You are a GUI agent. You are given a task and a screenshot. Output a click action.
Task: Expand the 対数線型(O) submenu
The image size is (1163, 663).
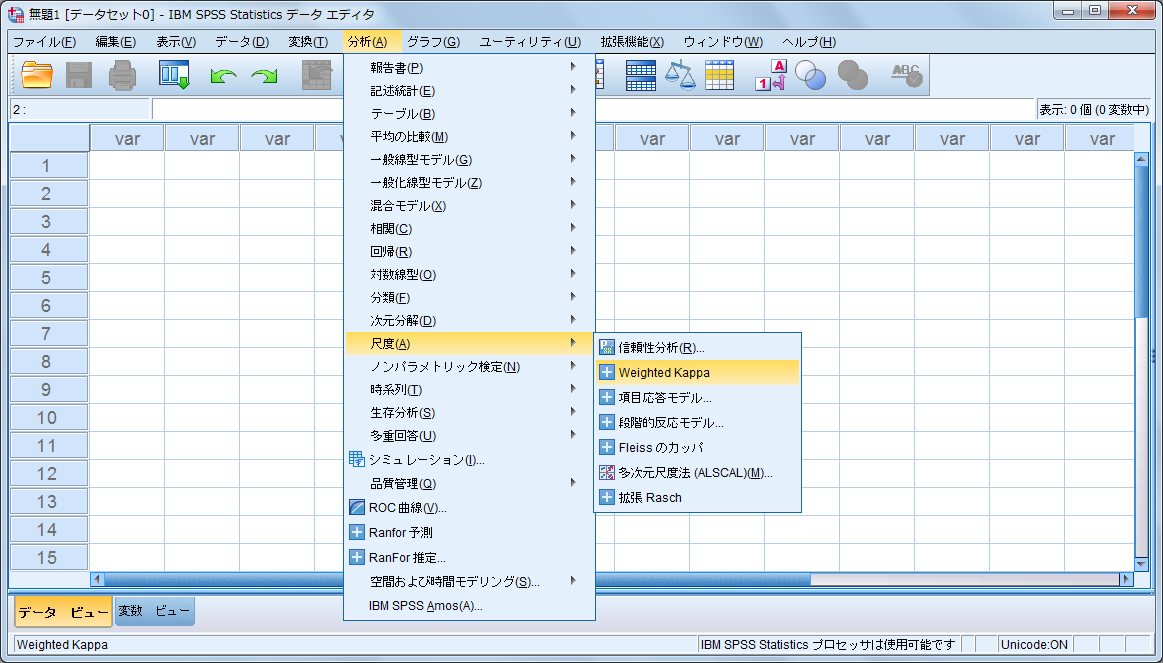click(x=470, y=274)
